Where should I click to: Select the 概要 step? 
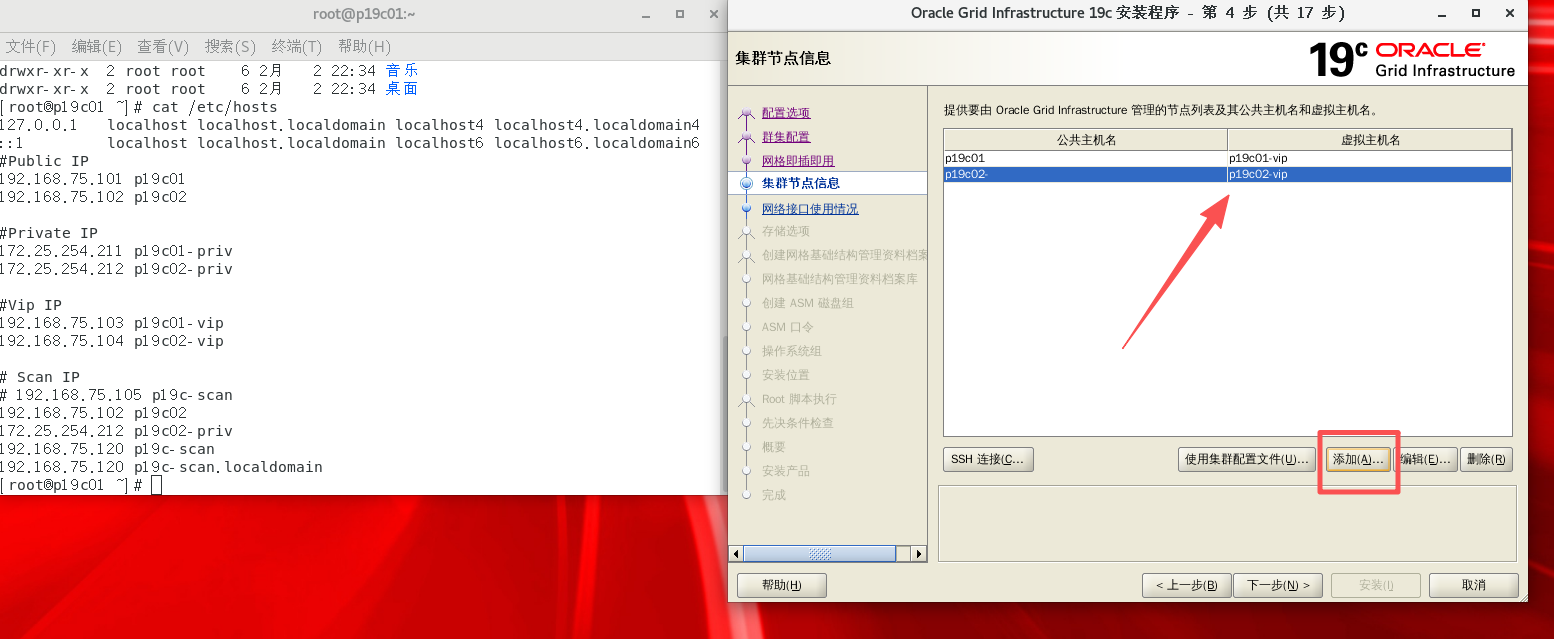pyautogui.click(x=774, y=447)
